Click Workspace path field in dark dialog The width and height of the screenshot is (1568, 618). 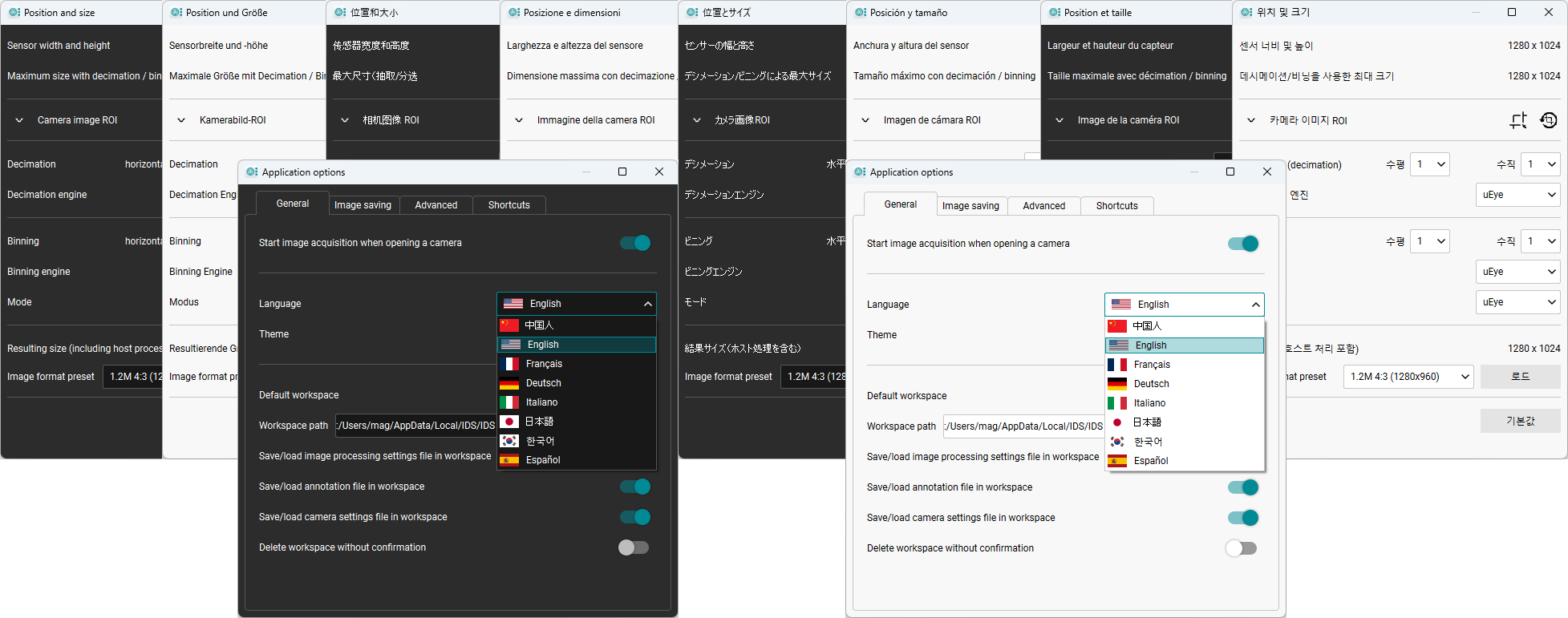point(415,426)
